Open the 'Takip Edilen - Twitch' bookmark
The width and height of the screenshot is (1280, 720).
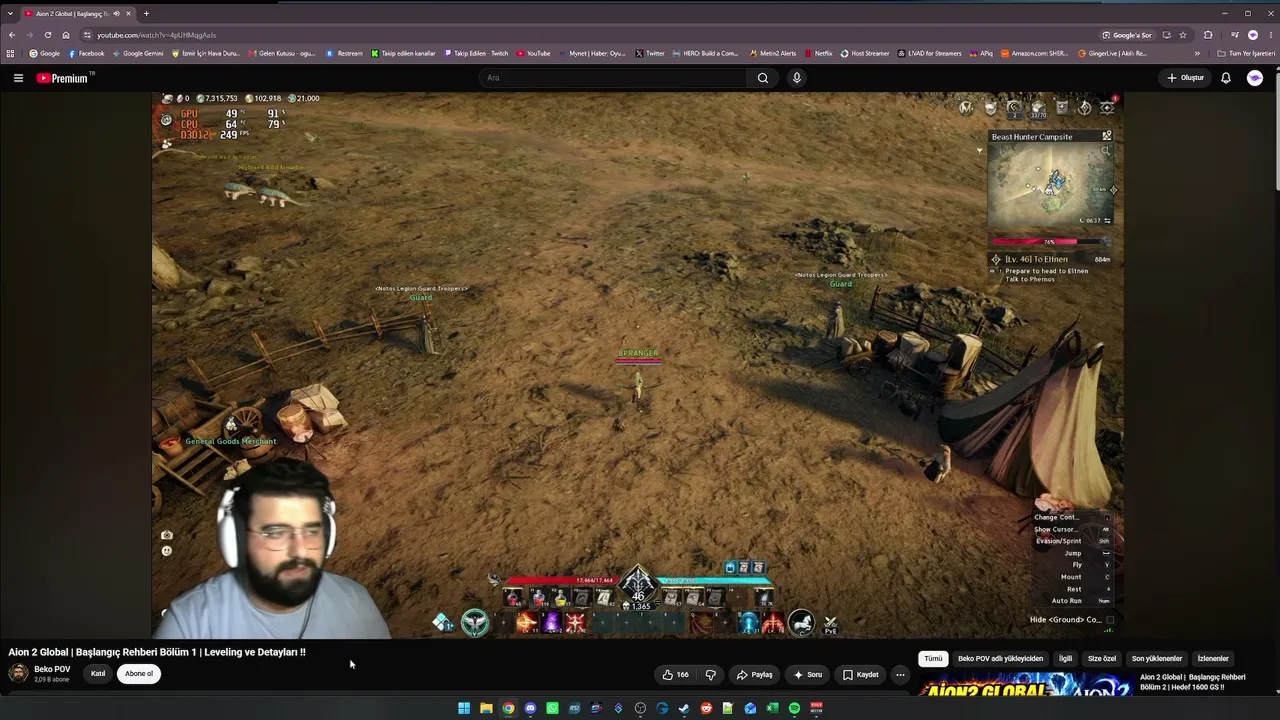(476, 53)
